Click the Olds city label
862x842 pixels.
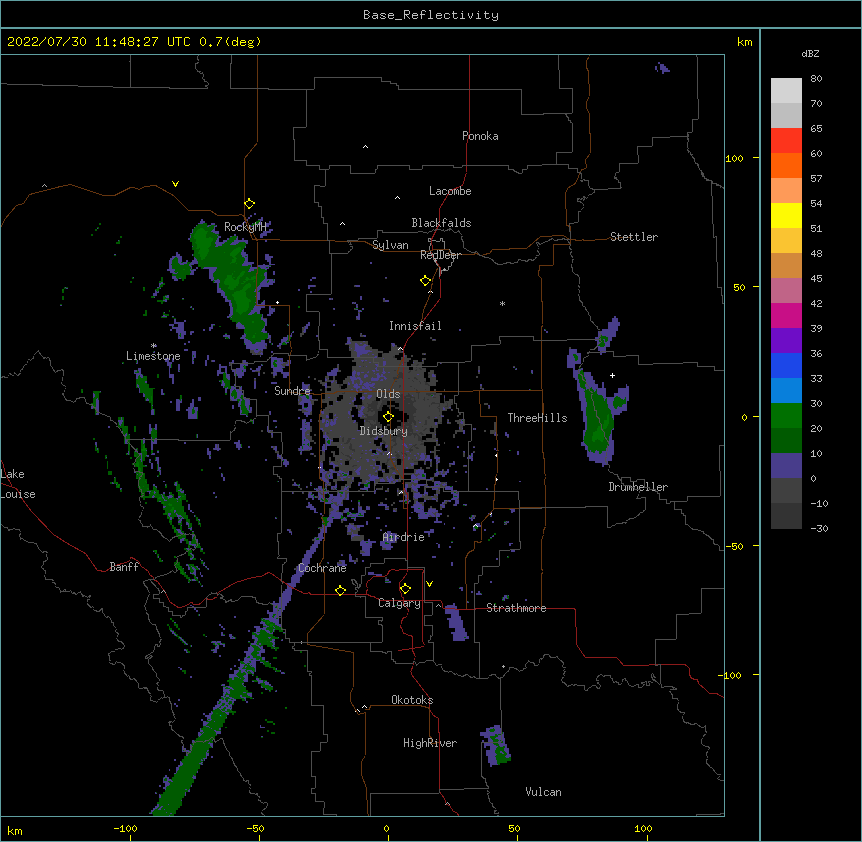388,394
